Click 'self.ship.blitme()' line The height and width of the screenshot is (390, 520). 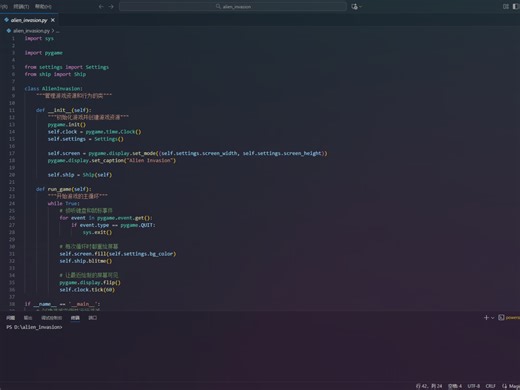86,261
